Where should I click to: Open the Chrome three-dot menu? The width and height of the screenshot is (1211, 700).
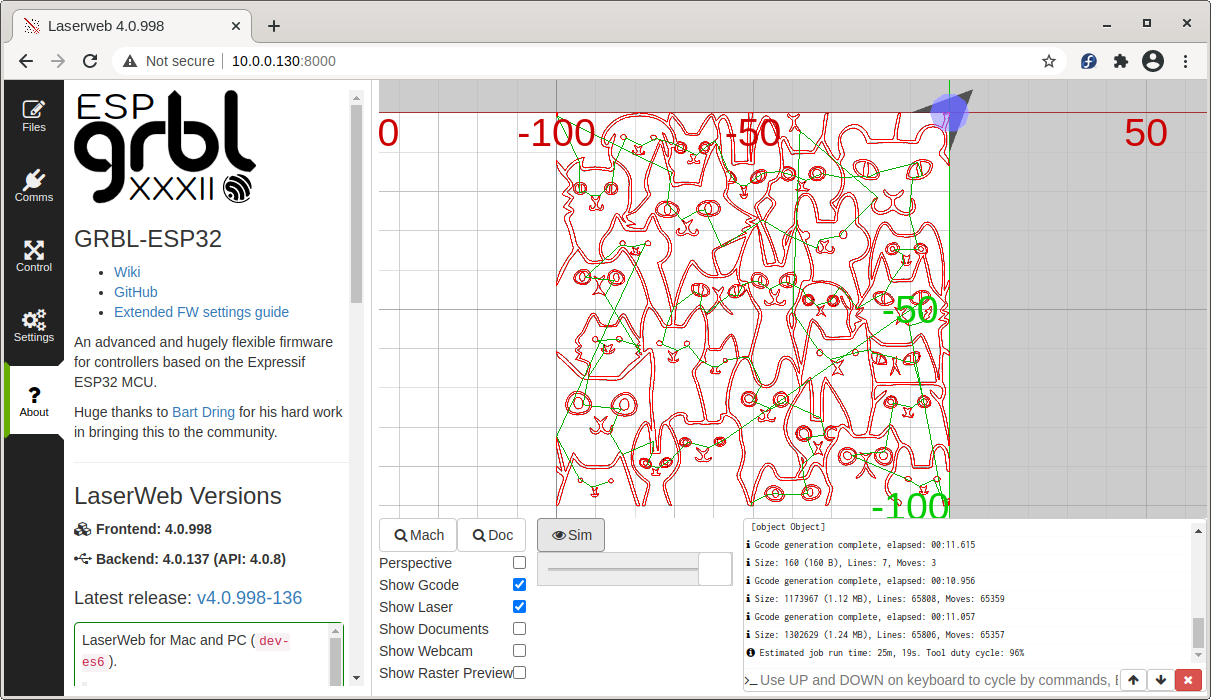coord(1185,61)
